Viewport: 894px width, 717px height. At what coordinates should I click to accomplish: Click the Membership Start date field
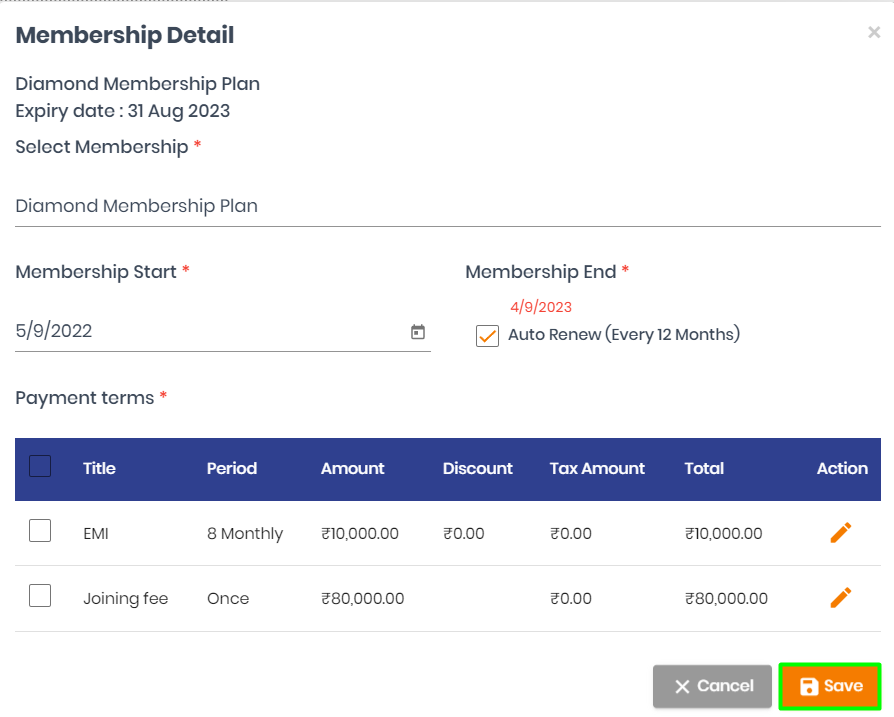point(223,331)
